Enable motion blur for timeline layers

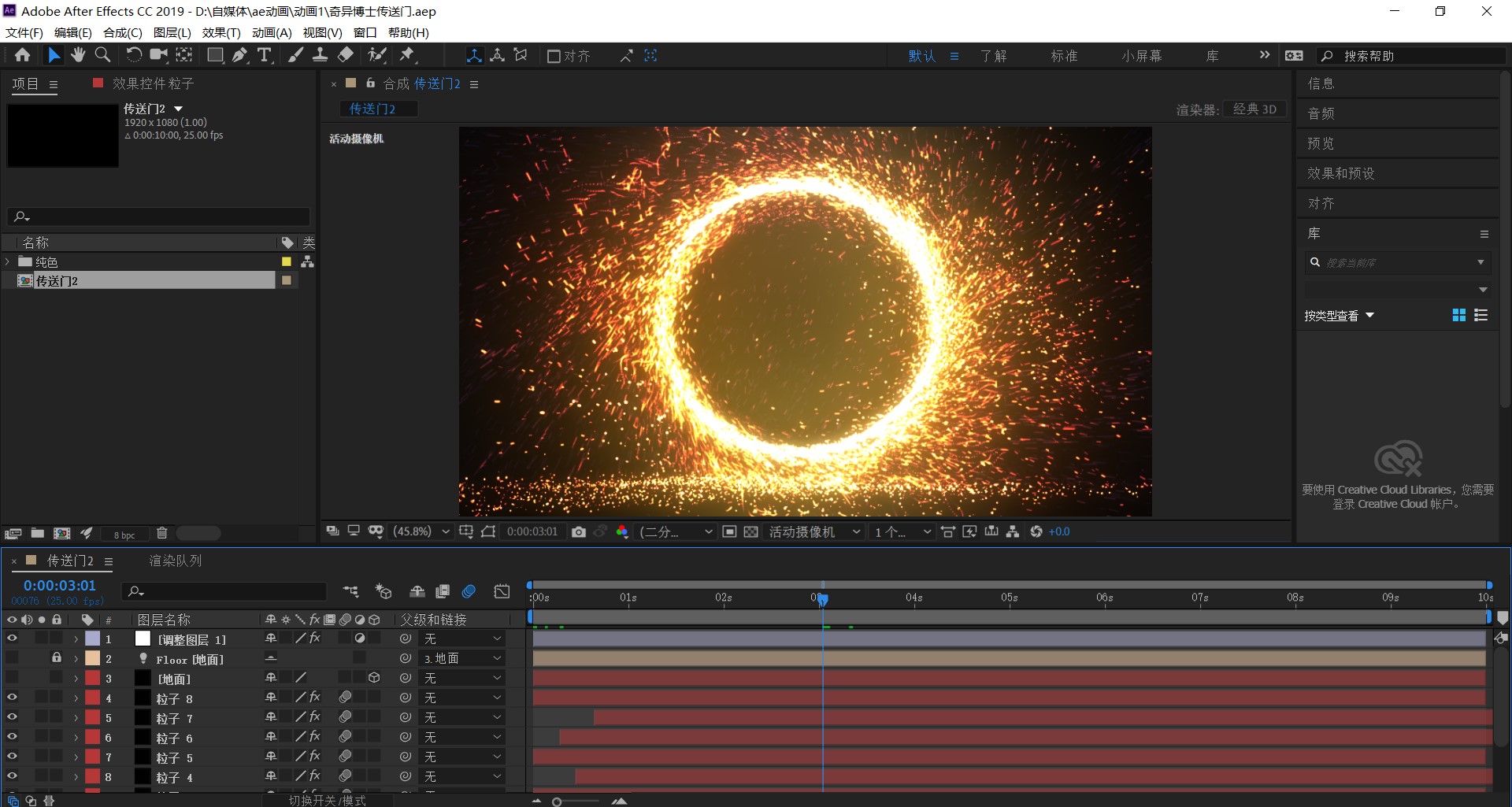[x=469, y=591]
